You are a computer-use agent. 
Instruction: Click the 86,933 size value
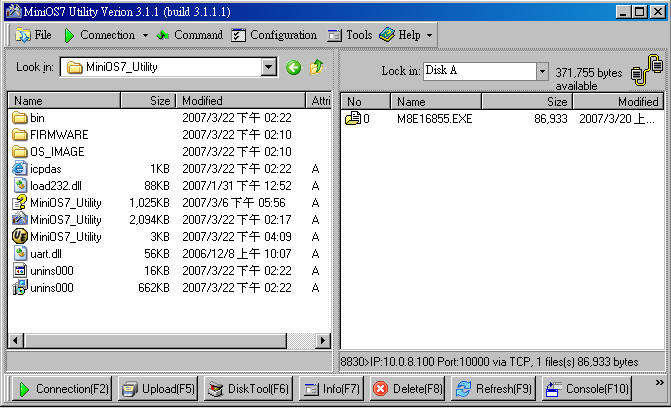tap(551, 119)
